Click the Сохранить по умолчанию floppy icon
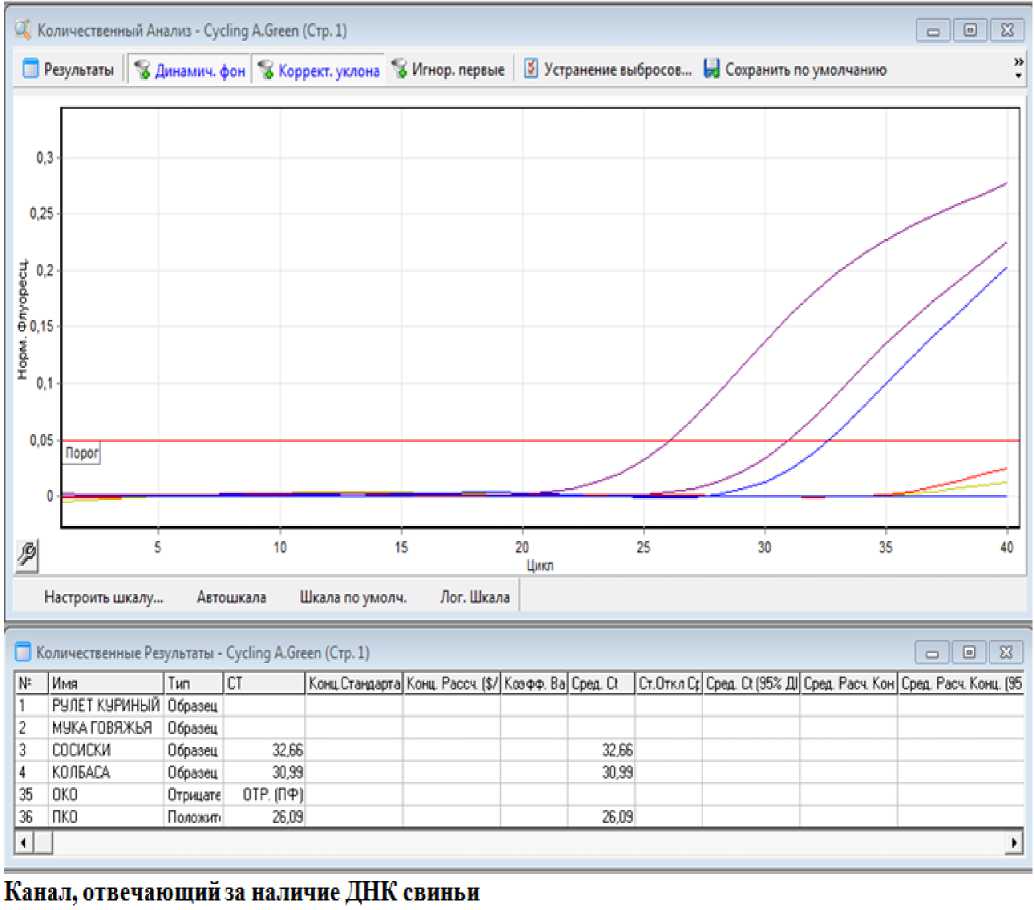Viewport: 1034px width, 910px height. [x=712, y=70]
